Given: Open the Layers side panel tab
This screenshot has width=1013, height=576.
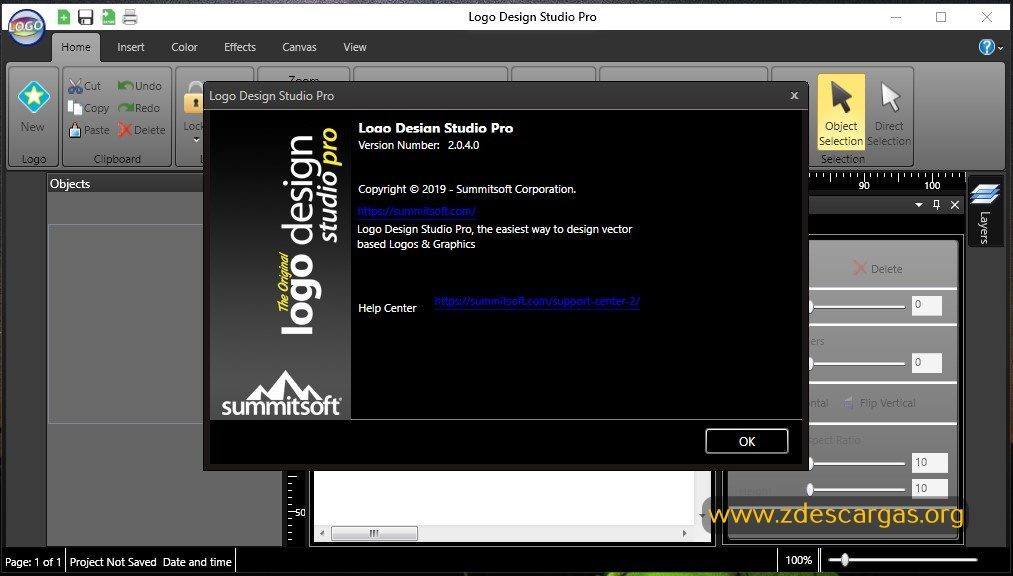Looking at the screenshot, I should pos(984,212).
